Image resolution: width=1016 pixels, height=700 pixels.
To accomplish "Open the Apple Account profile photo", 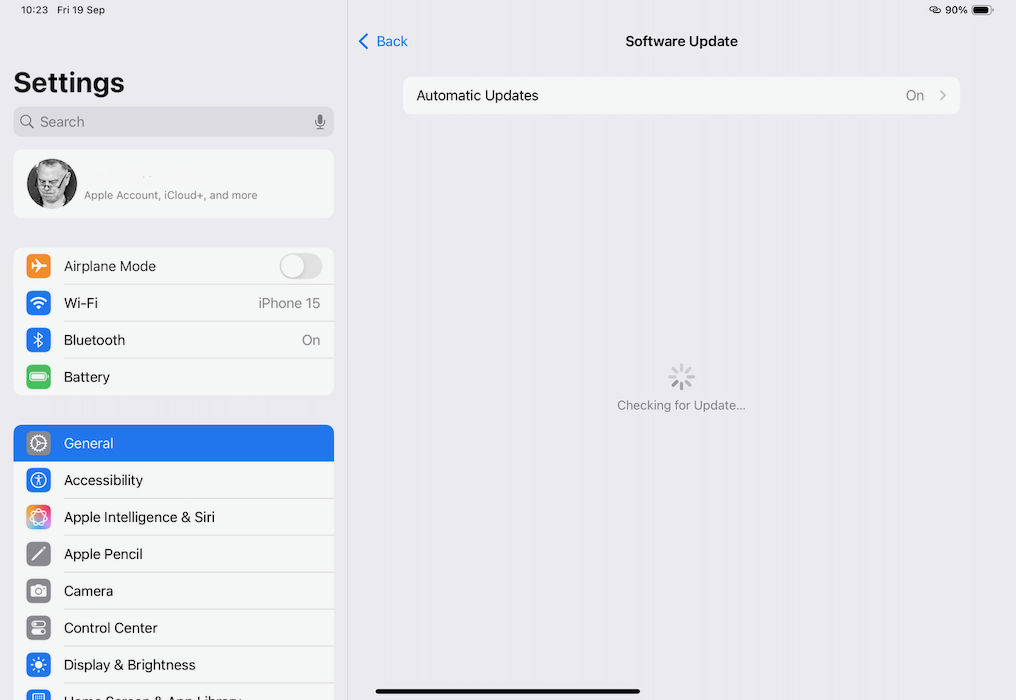I will click(x=52, y=184).
